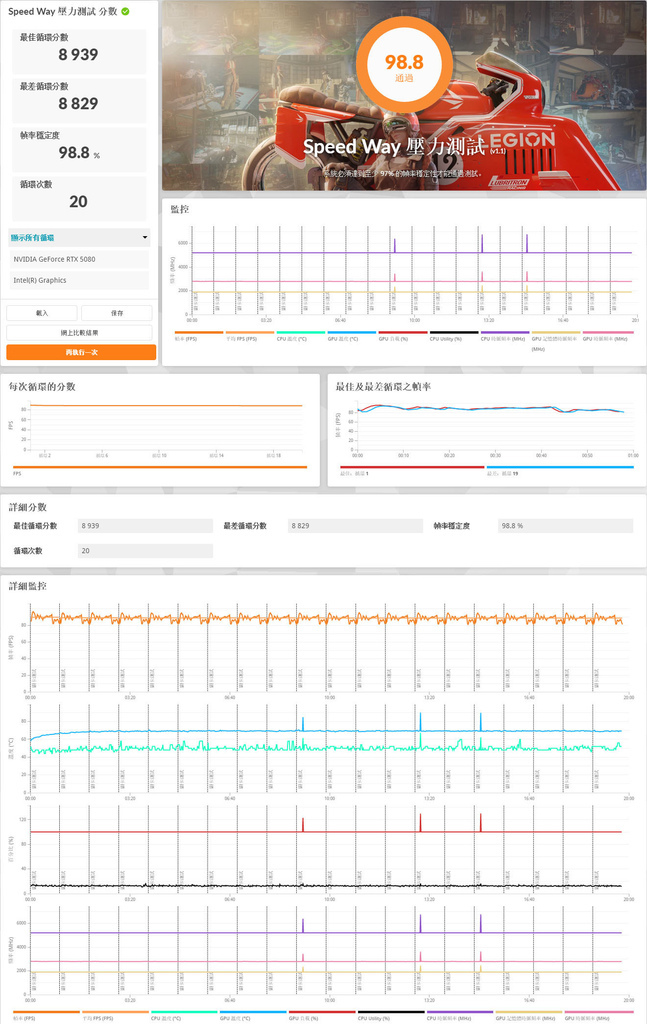
Task: Toggle the 幀率 (FPS) legend in the 監控 panel
Action: (198, 336)
